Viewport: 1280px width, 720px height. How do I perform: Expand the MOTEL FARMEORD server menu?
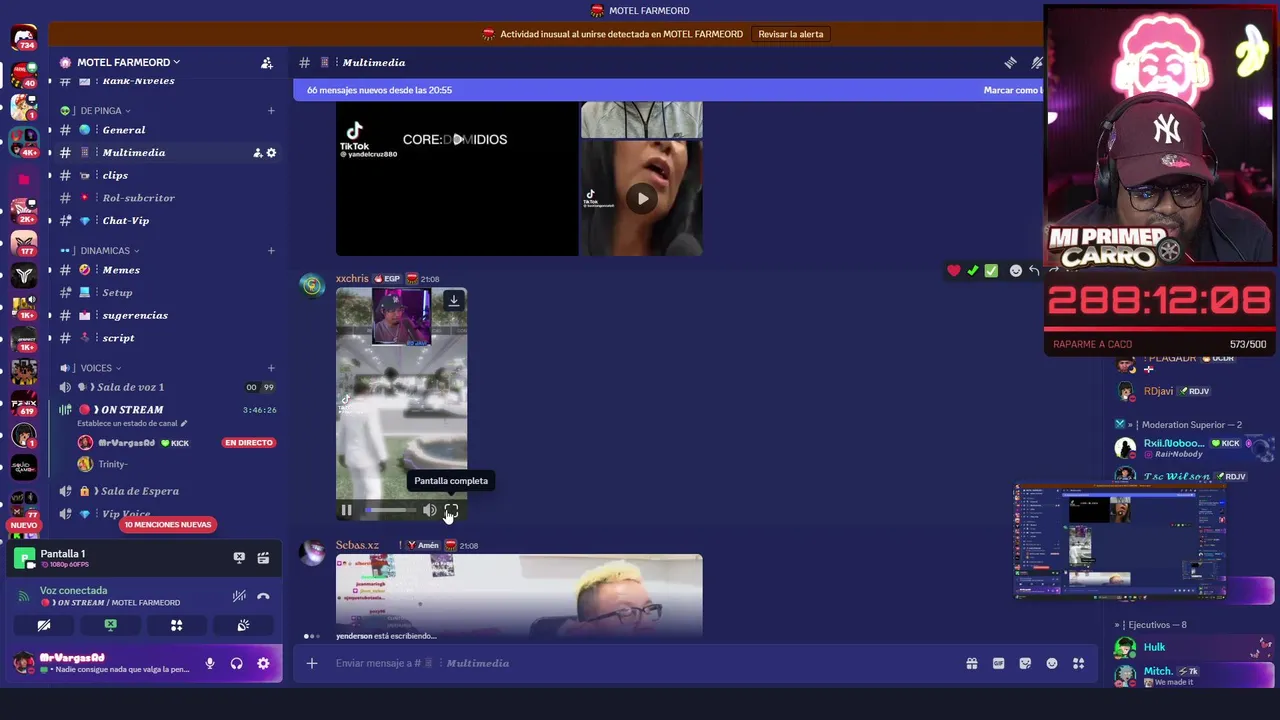point(128,62)
